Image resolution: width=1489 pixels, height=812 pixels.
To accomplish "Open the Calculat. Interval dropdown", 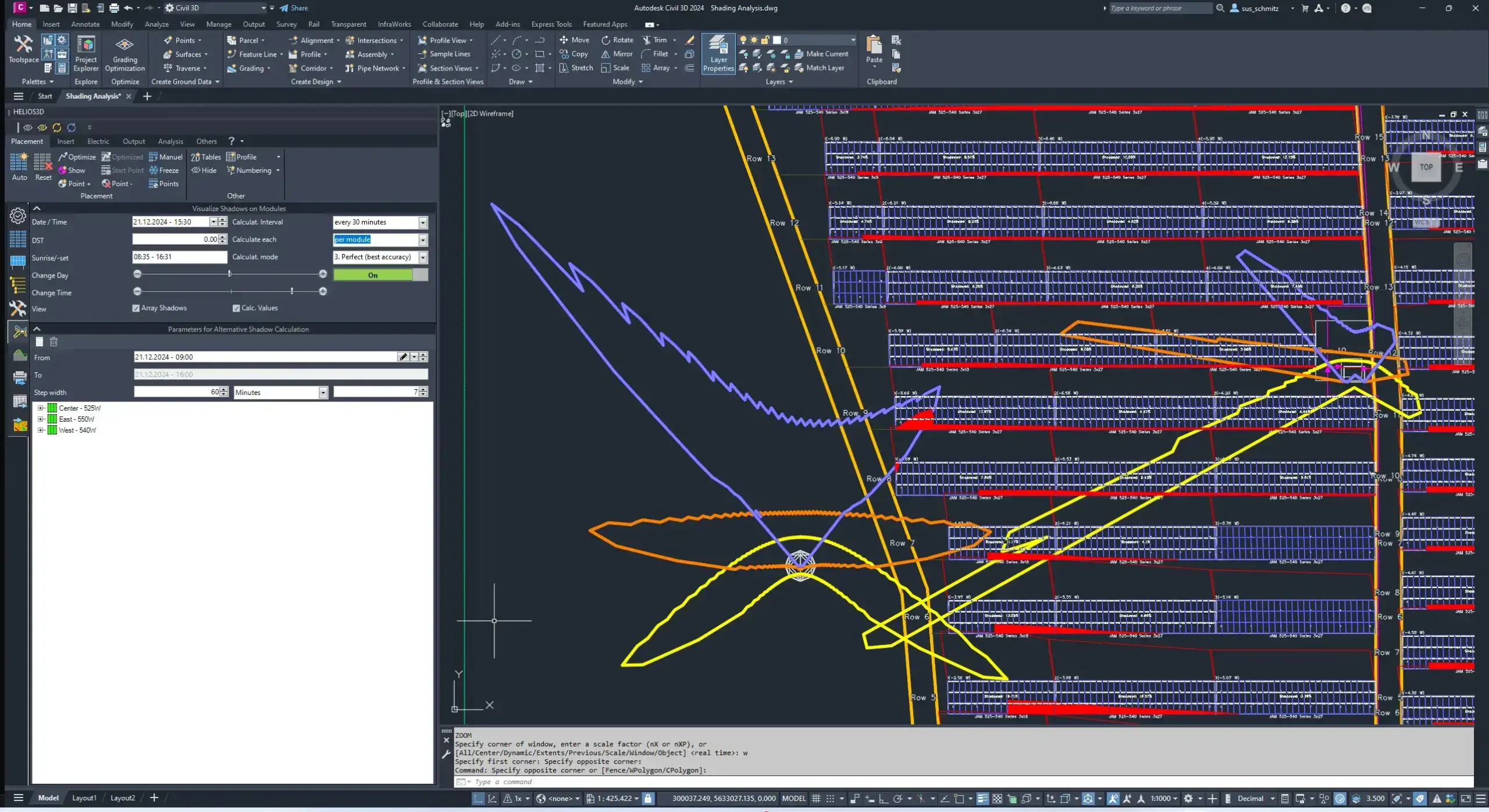I will pyautogui.click(x=423, y=222).
